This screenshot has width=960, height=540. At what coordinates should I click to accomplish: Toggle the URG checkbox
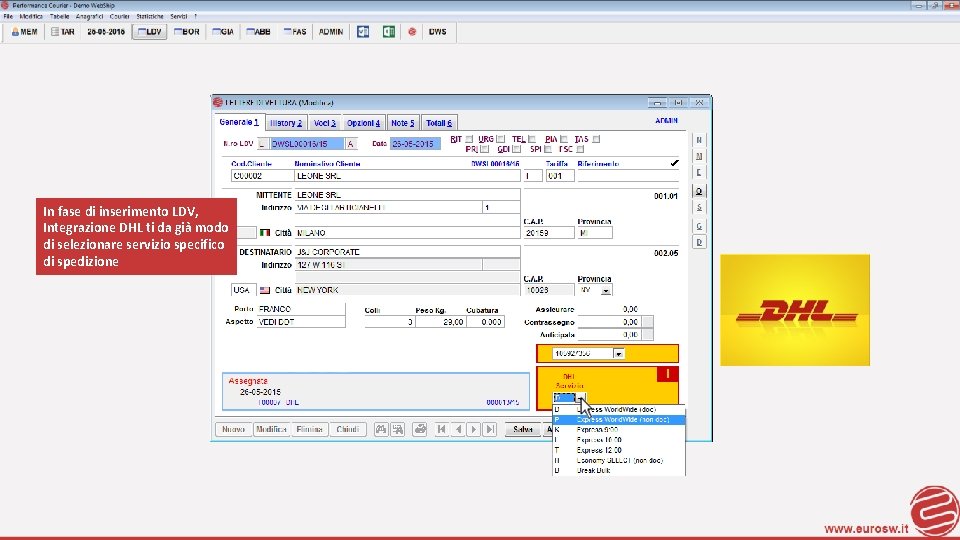pyautogui.click(x=501, y=140)
